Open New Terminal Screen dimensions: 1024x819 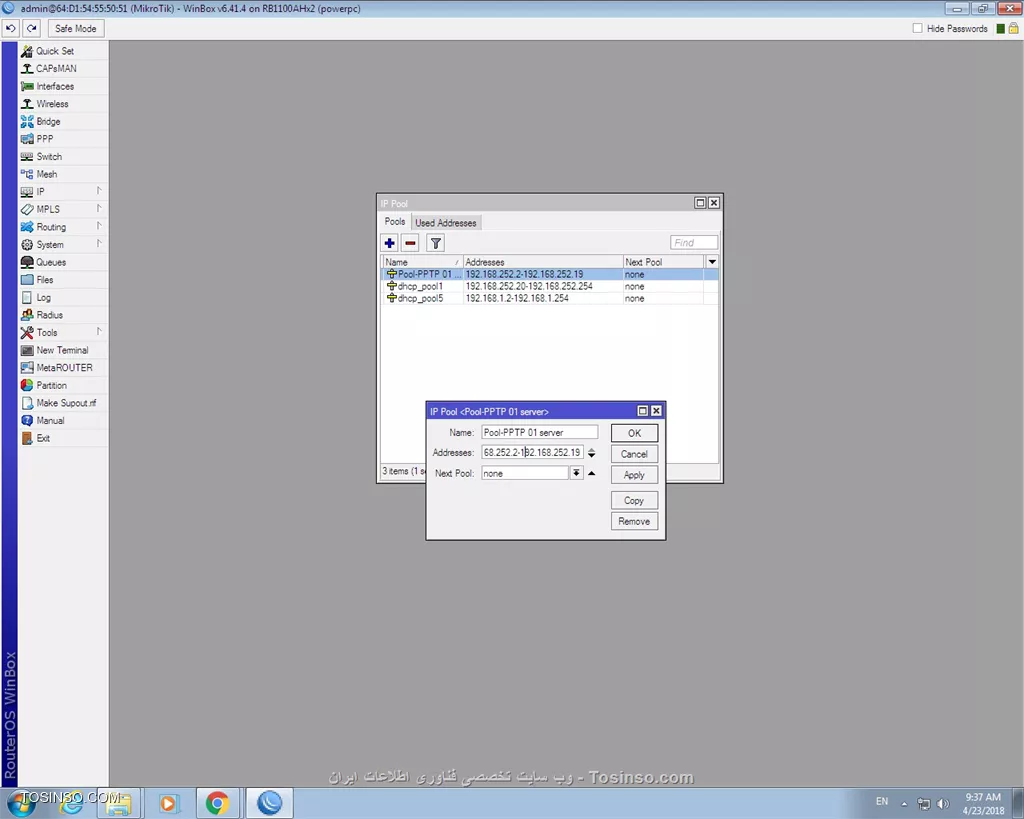coord(62,351)
